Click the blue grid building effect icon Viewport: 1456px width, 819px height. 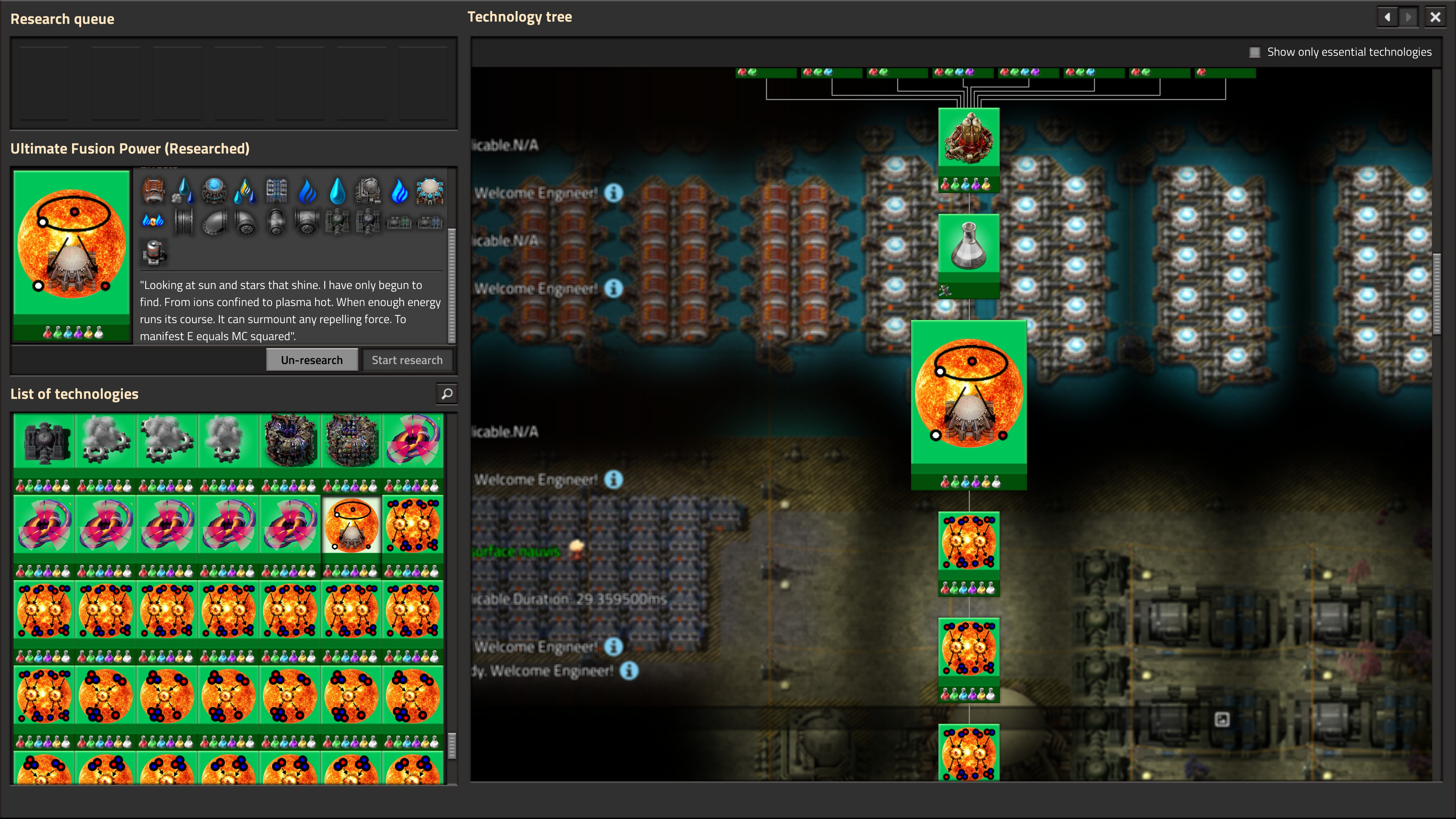click(276, 191)
